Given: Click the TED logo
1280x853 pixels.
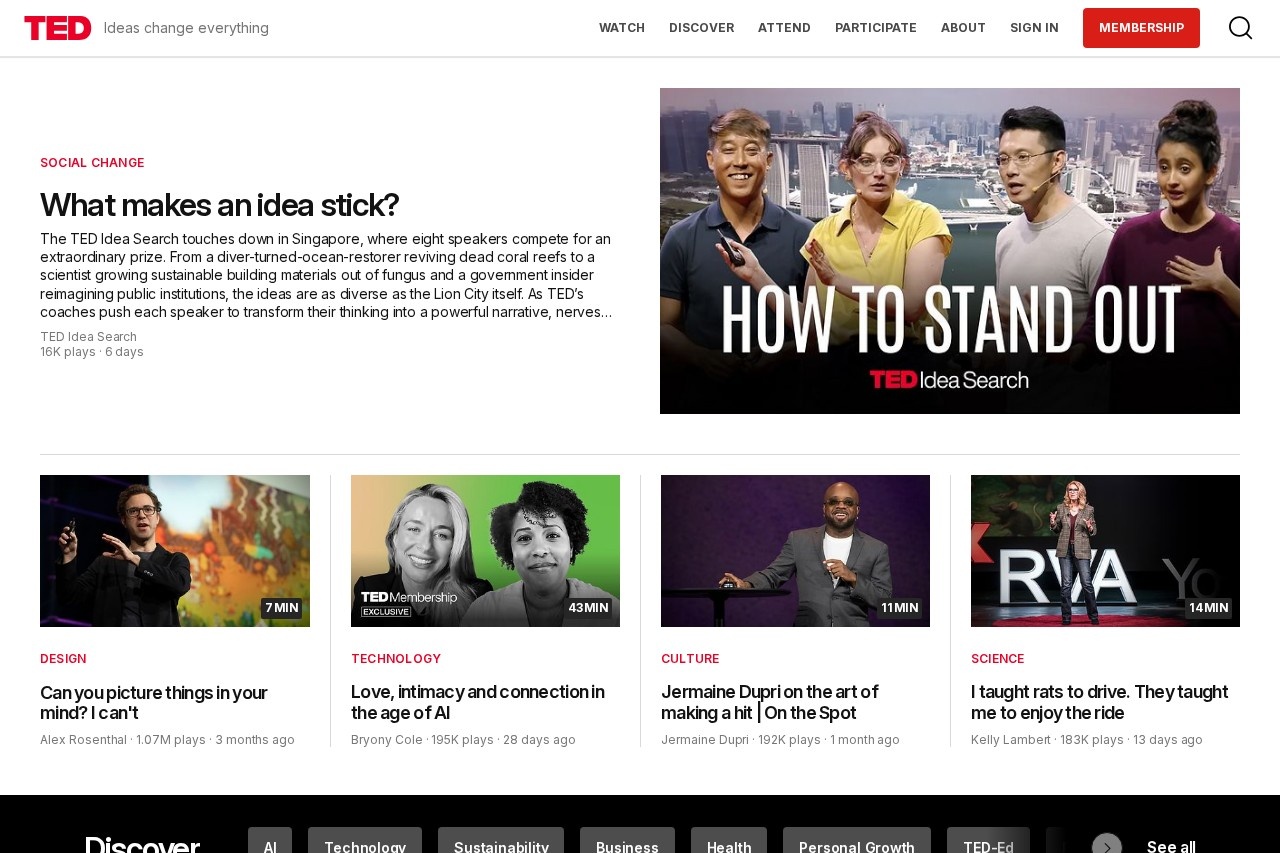Looking at the screenshot, I should pos(58,28).
